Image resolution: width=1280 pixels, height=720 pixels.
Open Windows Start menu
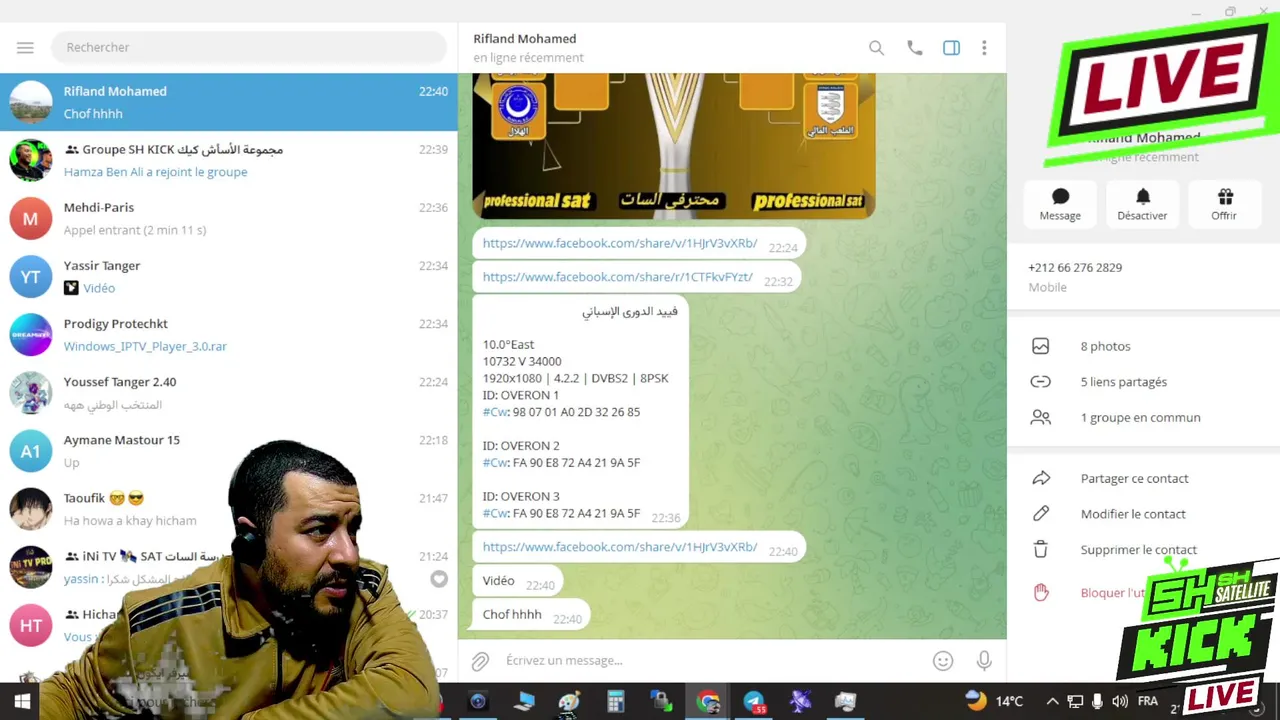coord(22,702)
